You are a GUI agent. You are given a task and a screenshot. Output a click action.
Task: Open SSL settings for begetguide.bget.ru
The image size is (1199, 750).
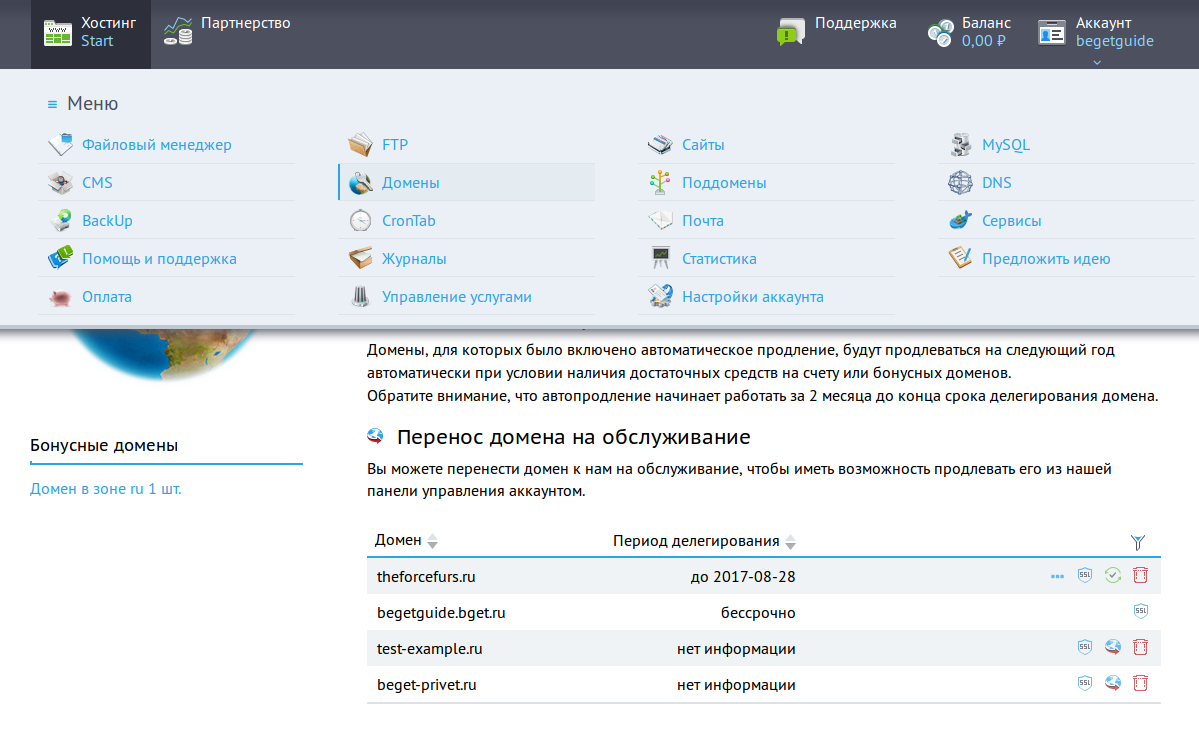pos(1140,611)
